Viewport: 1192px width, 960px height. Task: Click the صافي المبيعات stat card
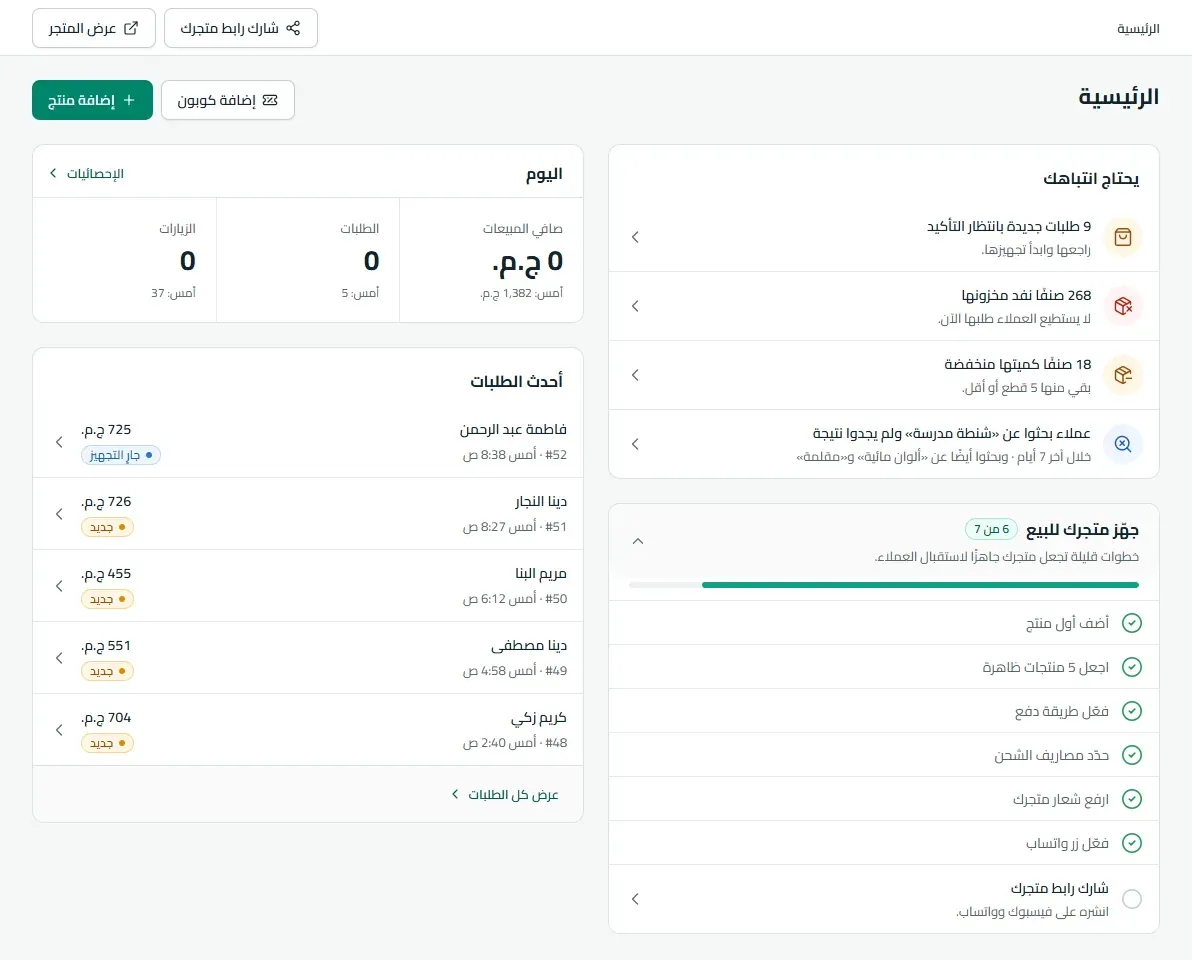pos(491,260)
